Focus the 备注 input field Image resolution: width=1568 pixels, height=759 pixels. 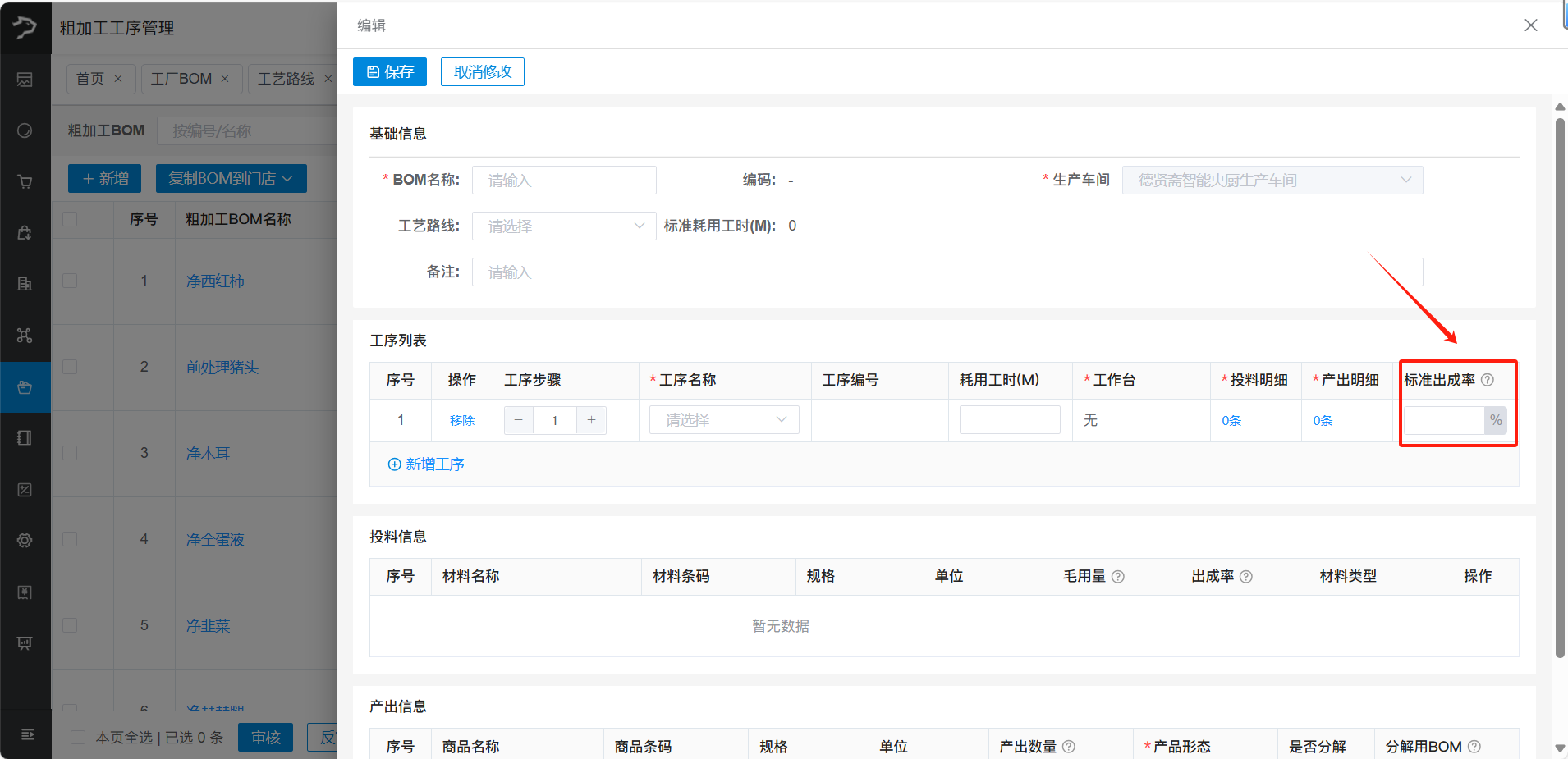(x=947, y=272)
